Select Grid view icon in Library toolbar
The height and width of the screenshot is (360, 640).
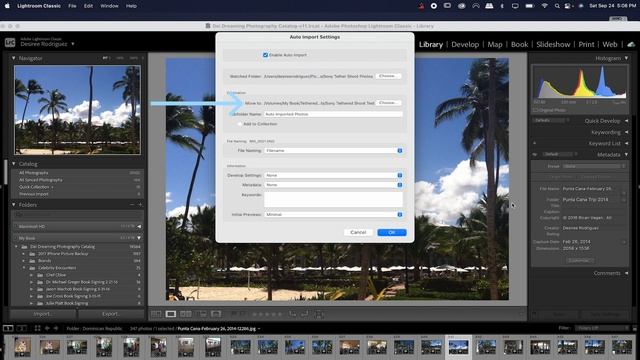coord(156,314)
